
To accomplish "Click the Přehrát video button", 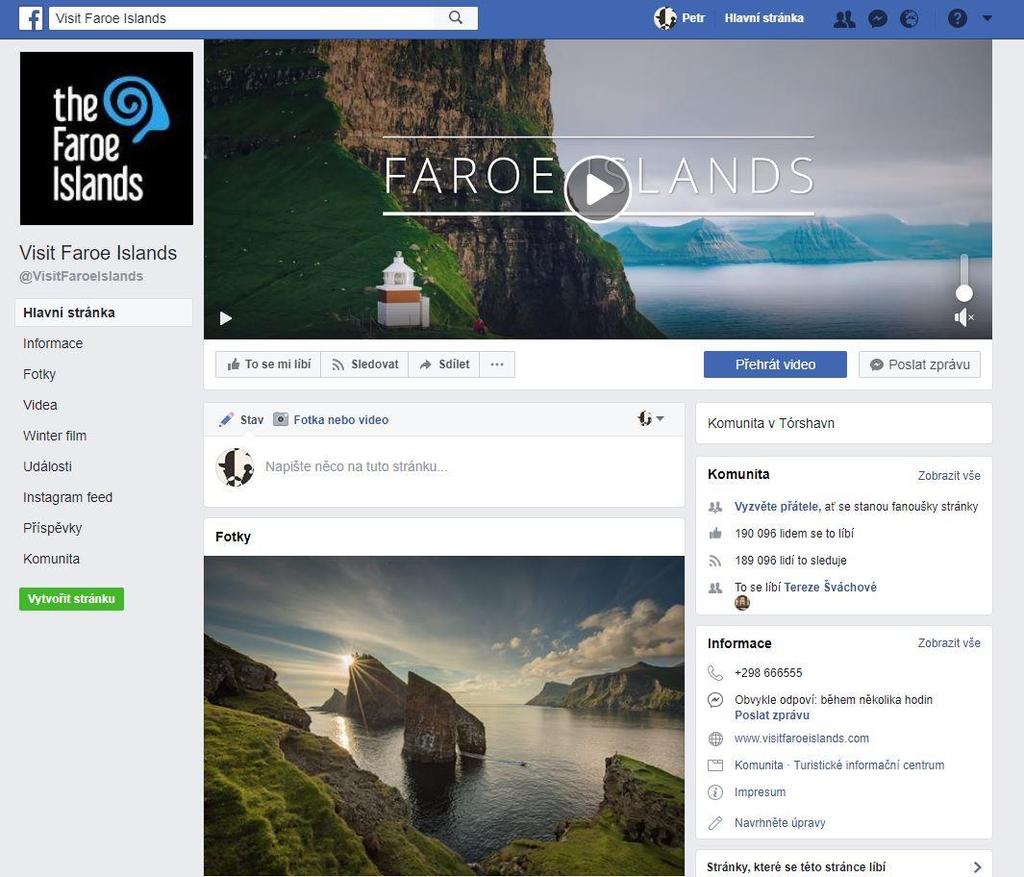I will click(x=775, y=364).
